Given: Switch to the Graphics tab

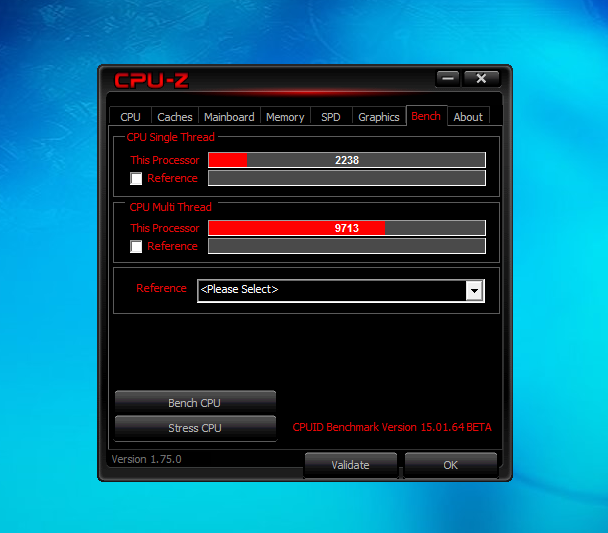Looking at the screenshot, I should click(379, 117).
